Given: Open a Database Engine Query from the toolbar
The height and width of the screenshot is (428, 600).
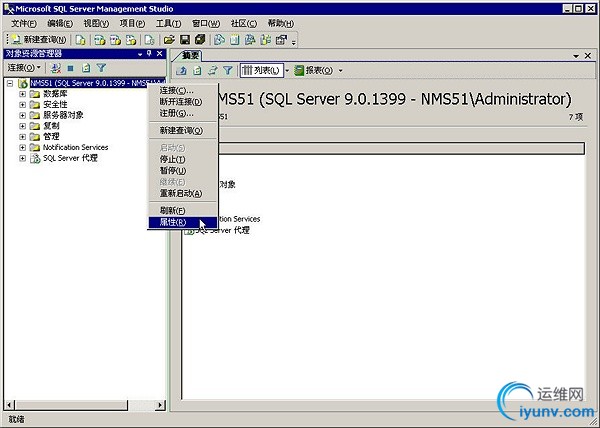Looking at the screenshot, I should click(x=80, y=39).
